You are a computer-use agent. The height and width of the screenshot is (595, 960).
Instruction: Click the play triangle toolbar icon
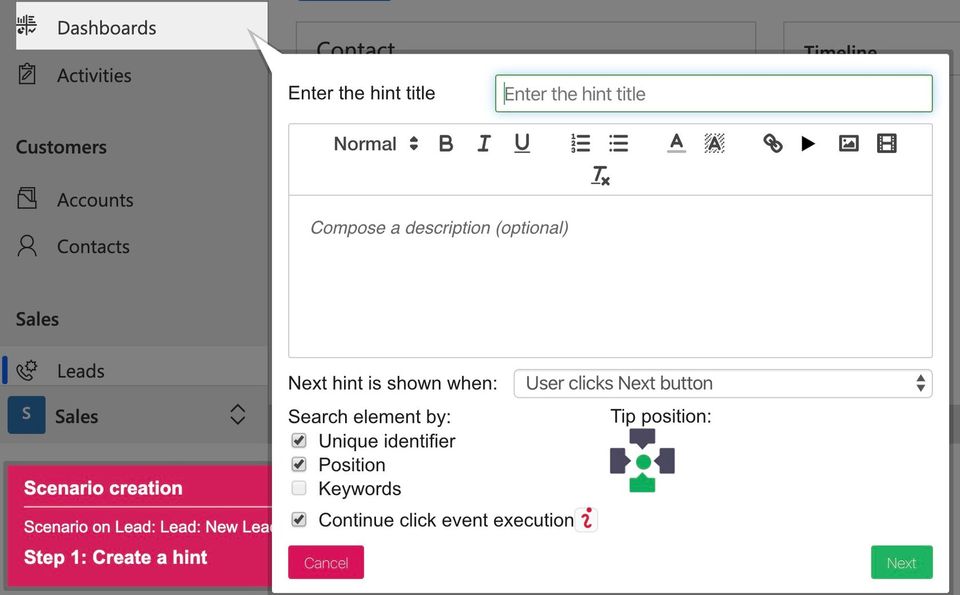pyautogui.click(x=808, y=144)
